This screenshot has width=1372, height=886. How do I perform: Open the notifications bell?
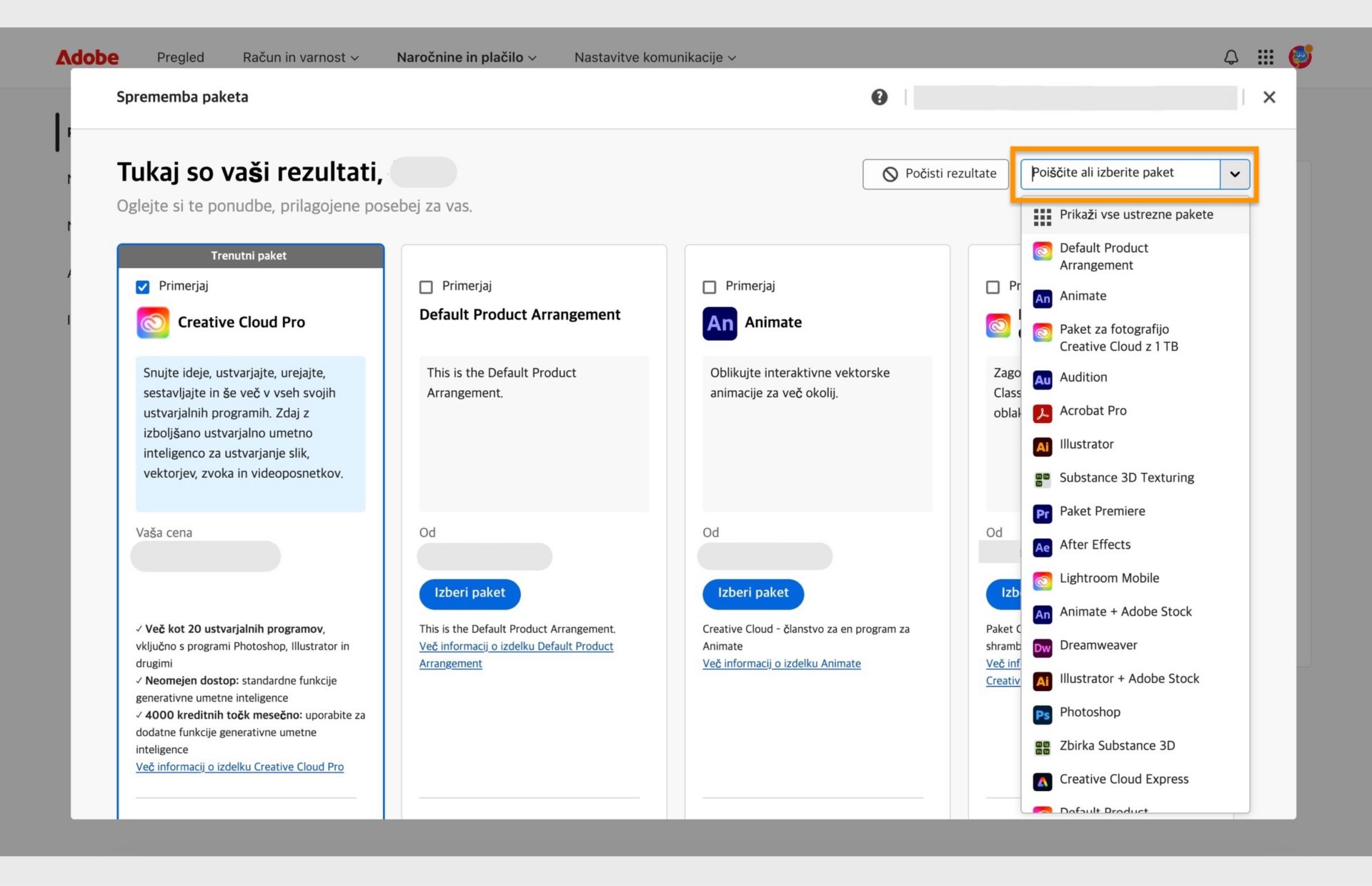pyautogui.click(x=1231, y=57)
